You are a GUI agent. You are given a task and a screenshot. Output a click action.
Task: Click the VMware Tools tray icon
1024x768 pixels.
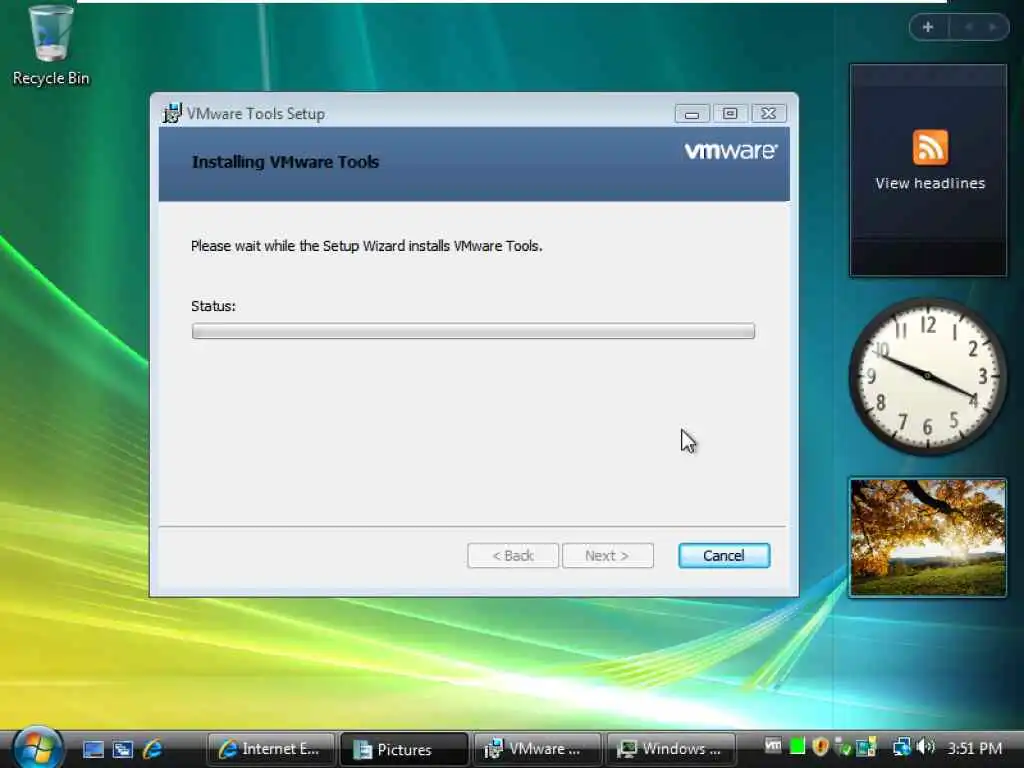click(773, 745)
